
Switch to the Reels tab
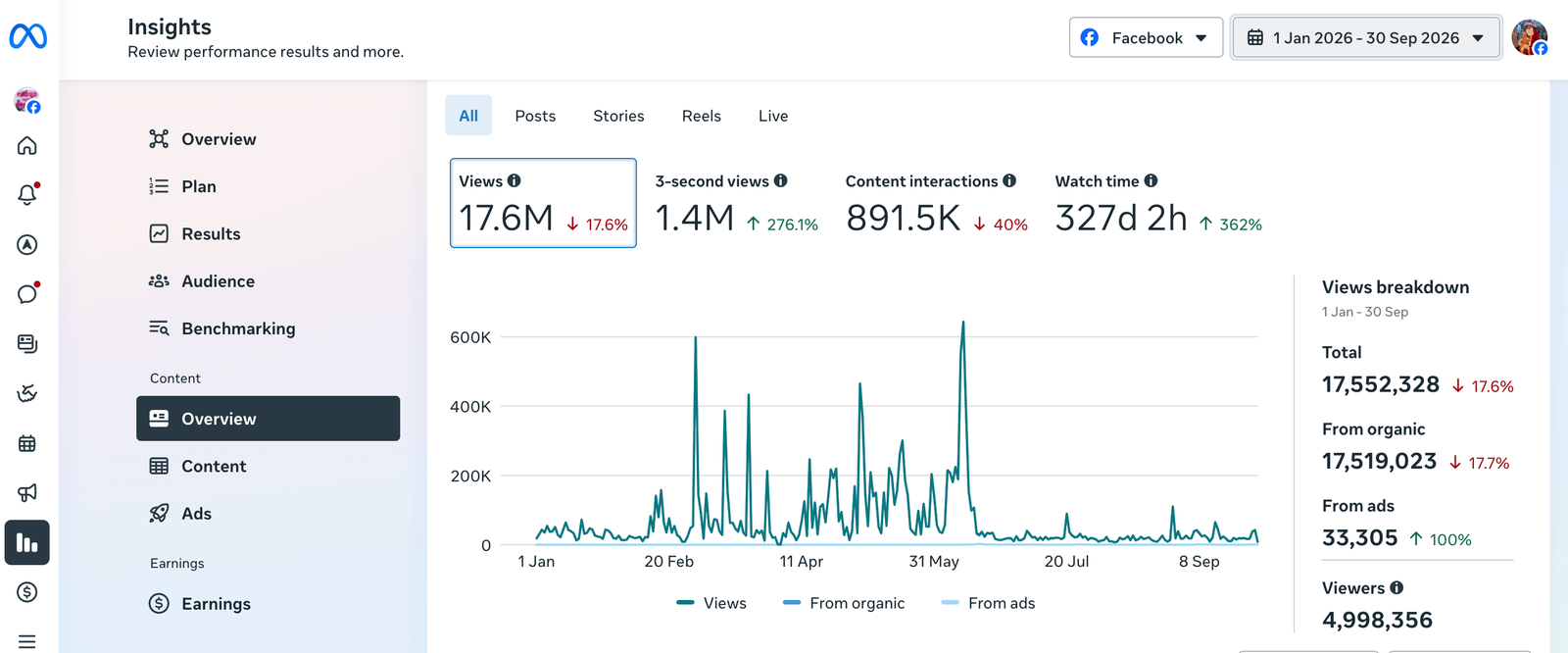(x=702, y=116)
